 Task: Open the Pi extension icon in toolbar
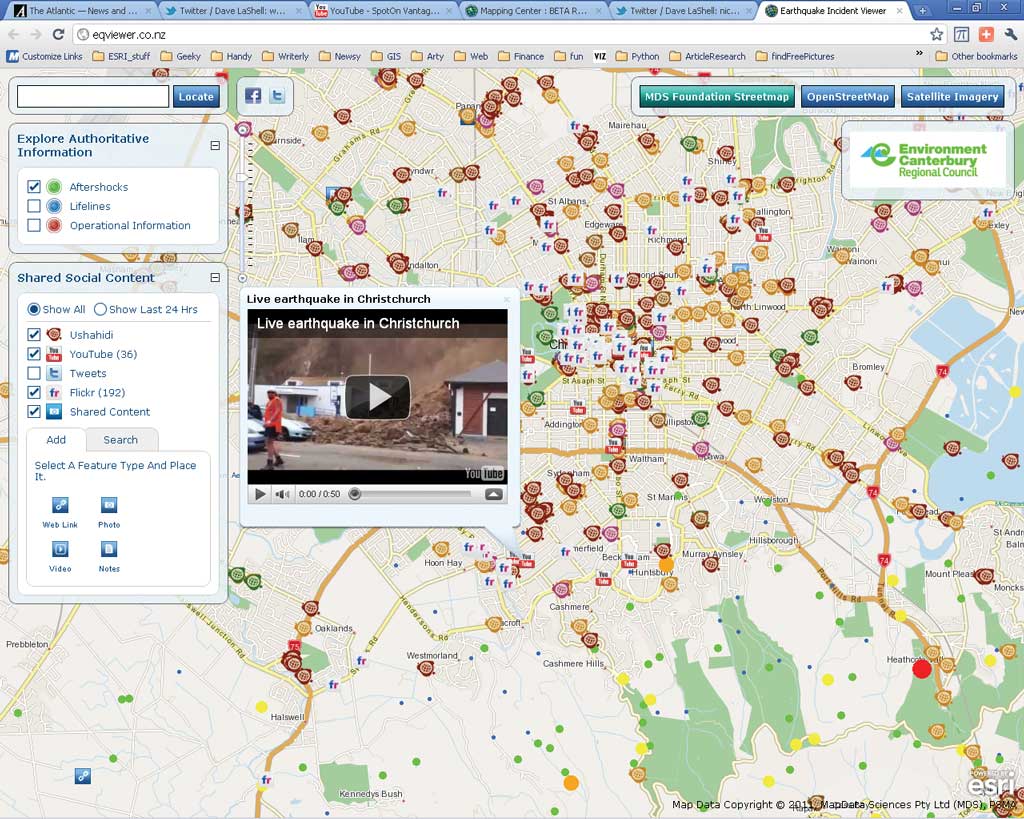tap(961, 34)
